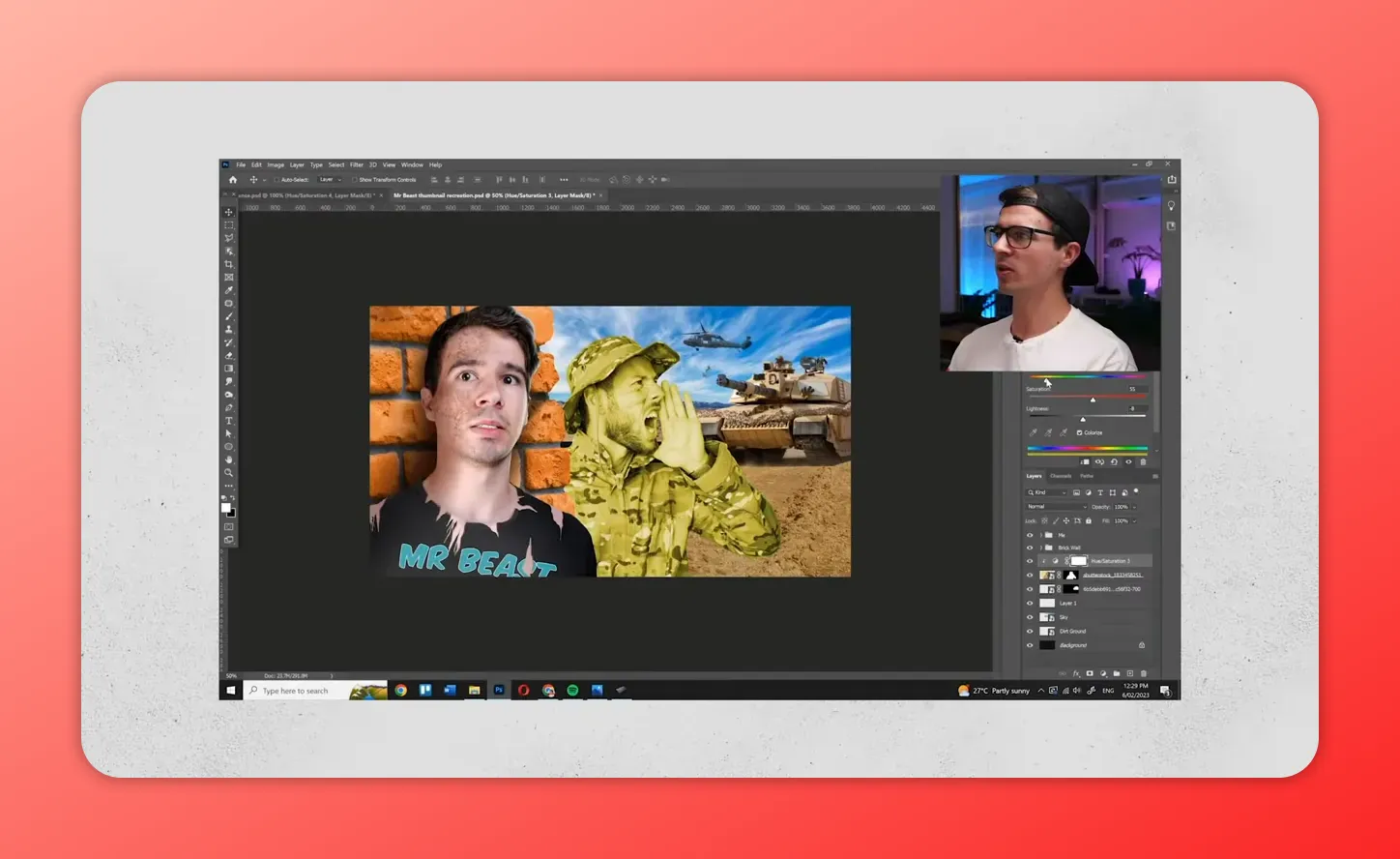Expand the Brick Wall layer group
Image resolution: width=1400 pixels, height=859 pixels.
click(x=1041, y=548)
